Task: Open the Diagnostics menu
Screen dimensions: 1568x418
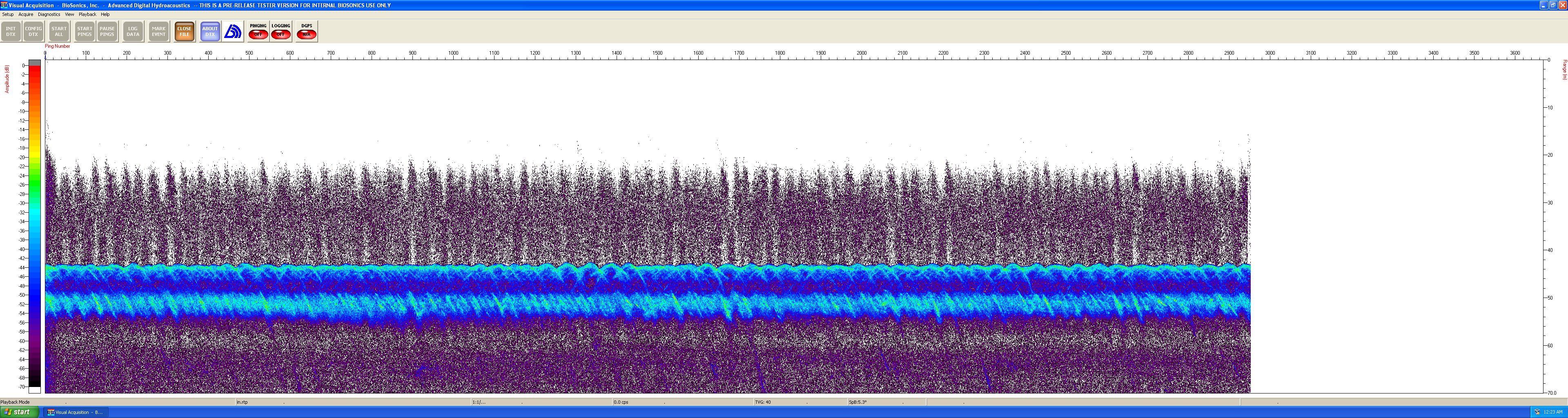Action: pos(49,15)
